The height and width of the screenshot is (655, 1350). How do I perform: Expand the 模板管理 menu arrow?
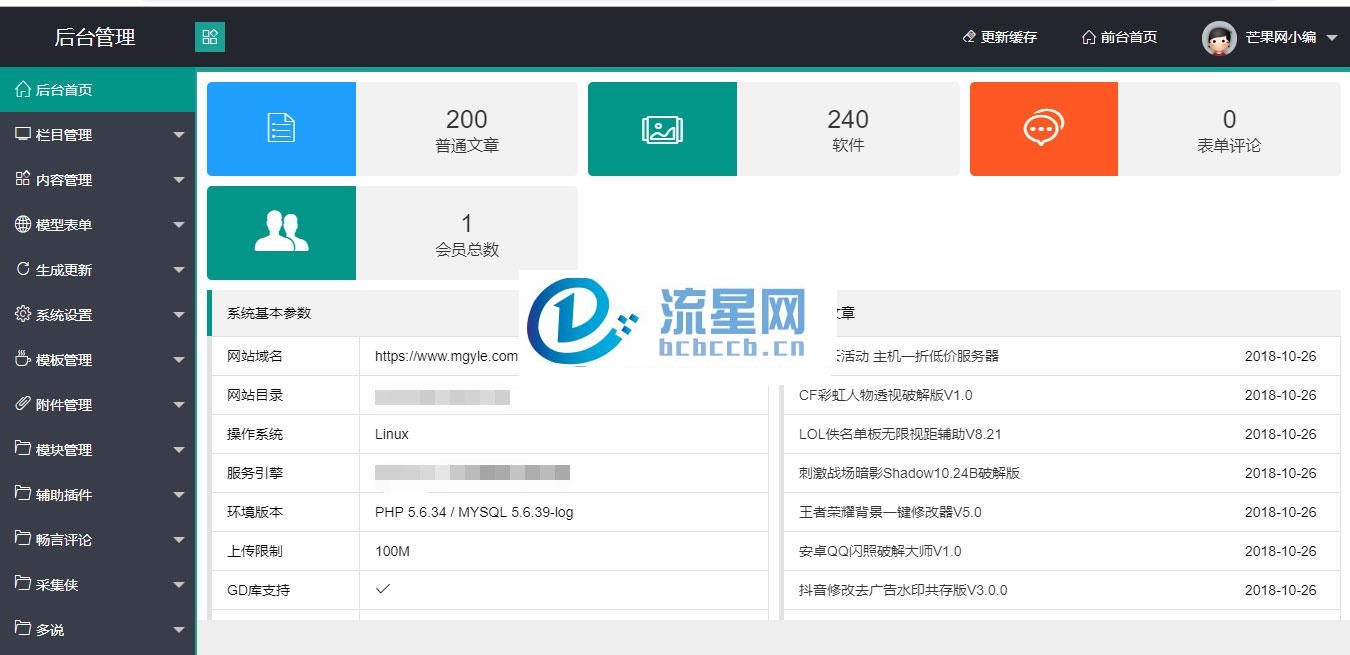coord(179,360)
